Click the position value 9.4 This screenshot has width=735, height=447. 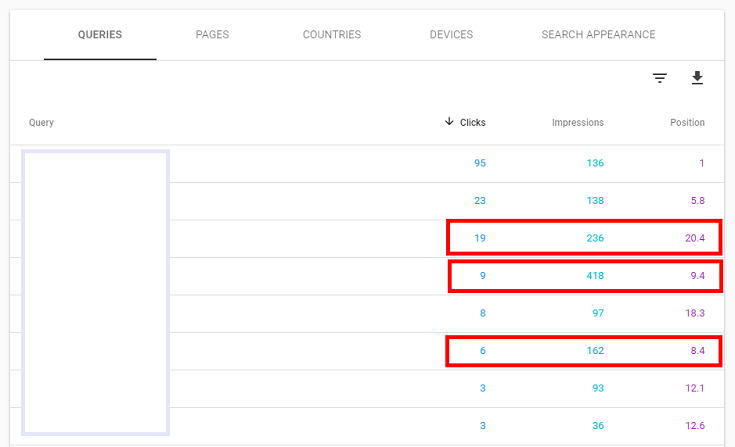pos(698,276)
